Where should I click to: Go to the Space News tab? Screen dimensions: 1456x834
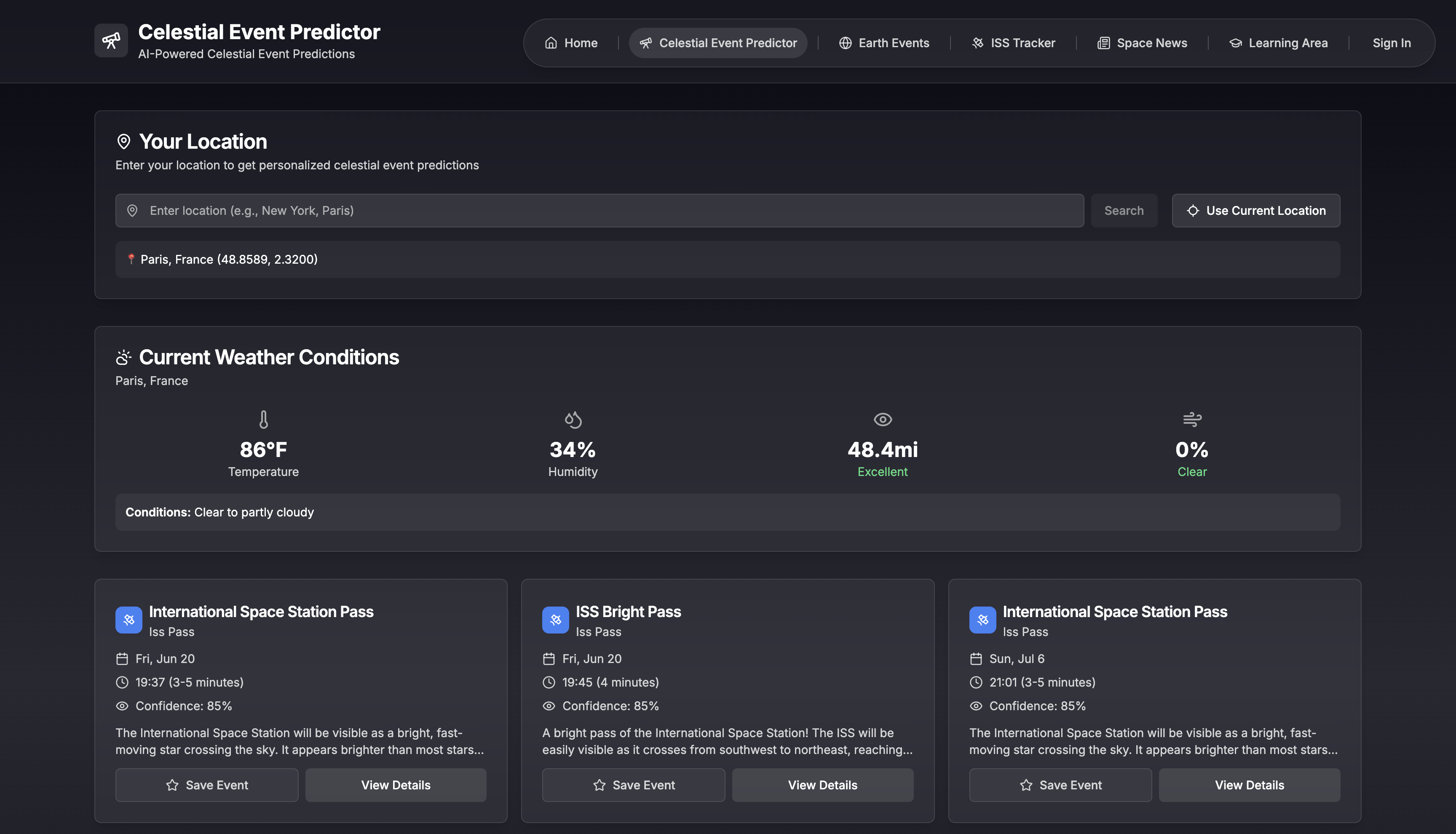pos(1142,43)
